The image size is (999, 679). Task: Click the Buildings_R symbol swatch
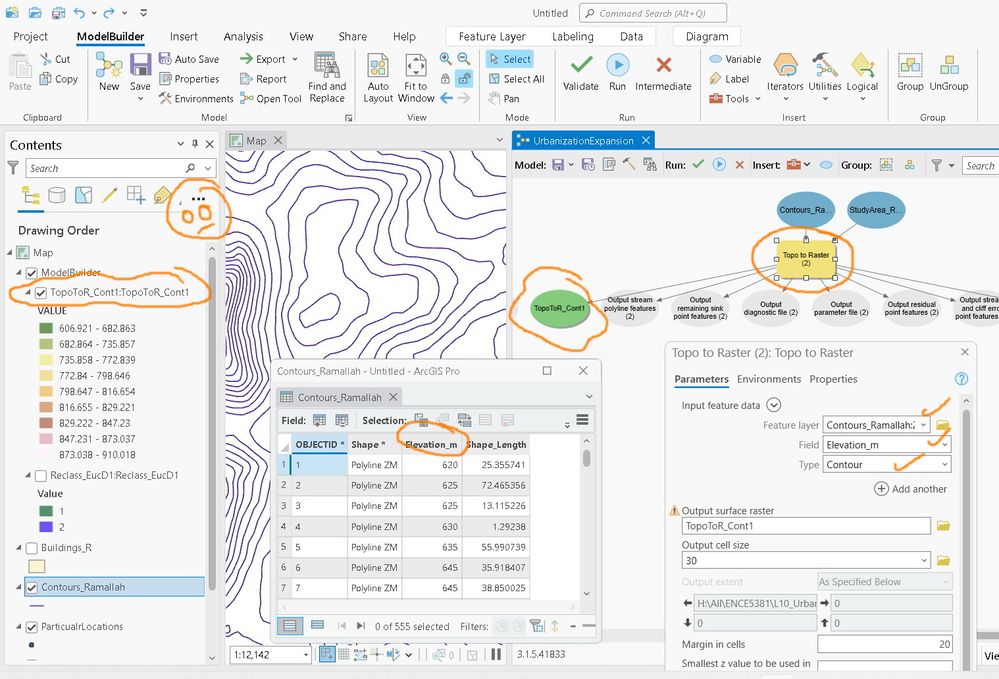[x=37, y=566]
